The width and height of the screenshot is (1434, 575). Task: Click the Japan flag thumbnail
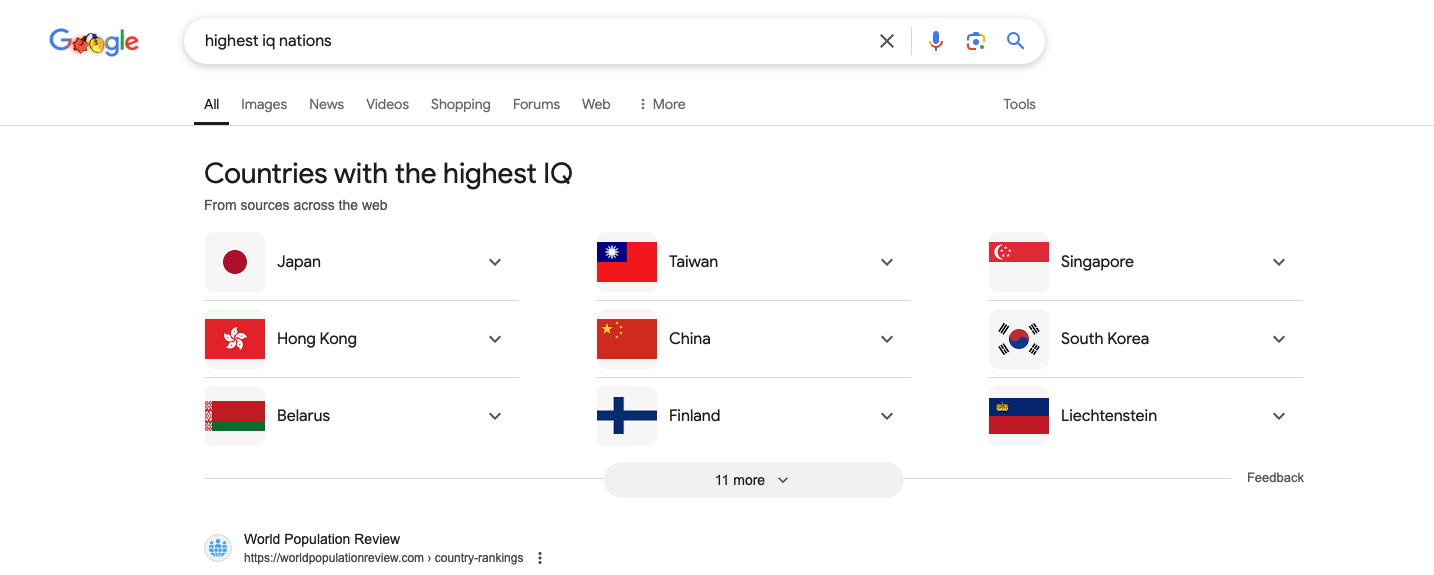pyautogui.click(x=235, y=262)
